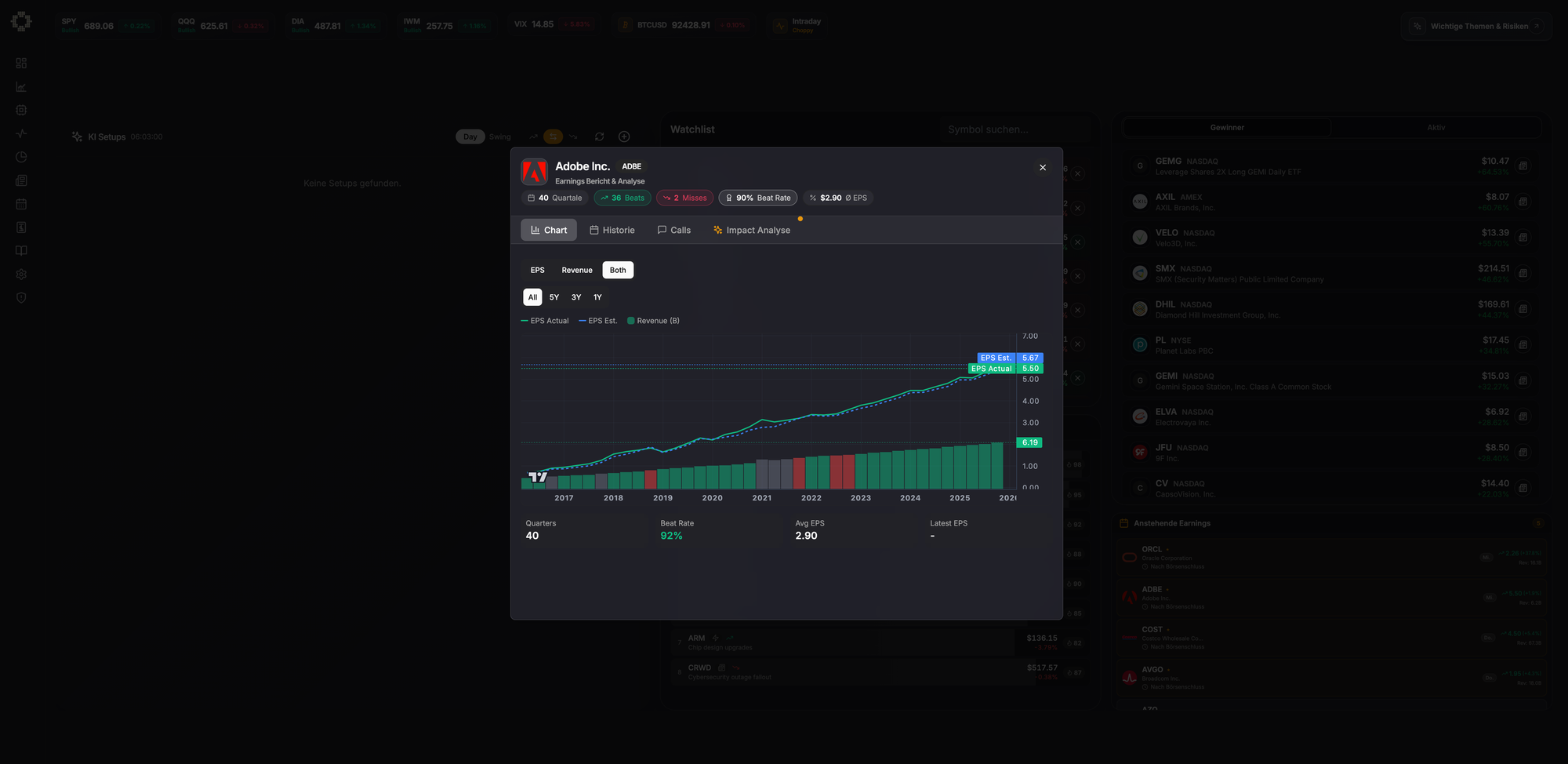Open the book icon in the sidebar

click(21, 251)
